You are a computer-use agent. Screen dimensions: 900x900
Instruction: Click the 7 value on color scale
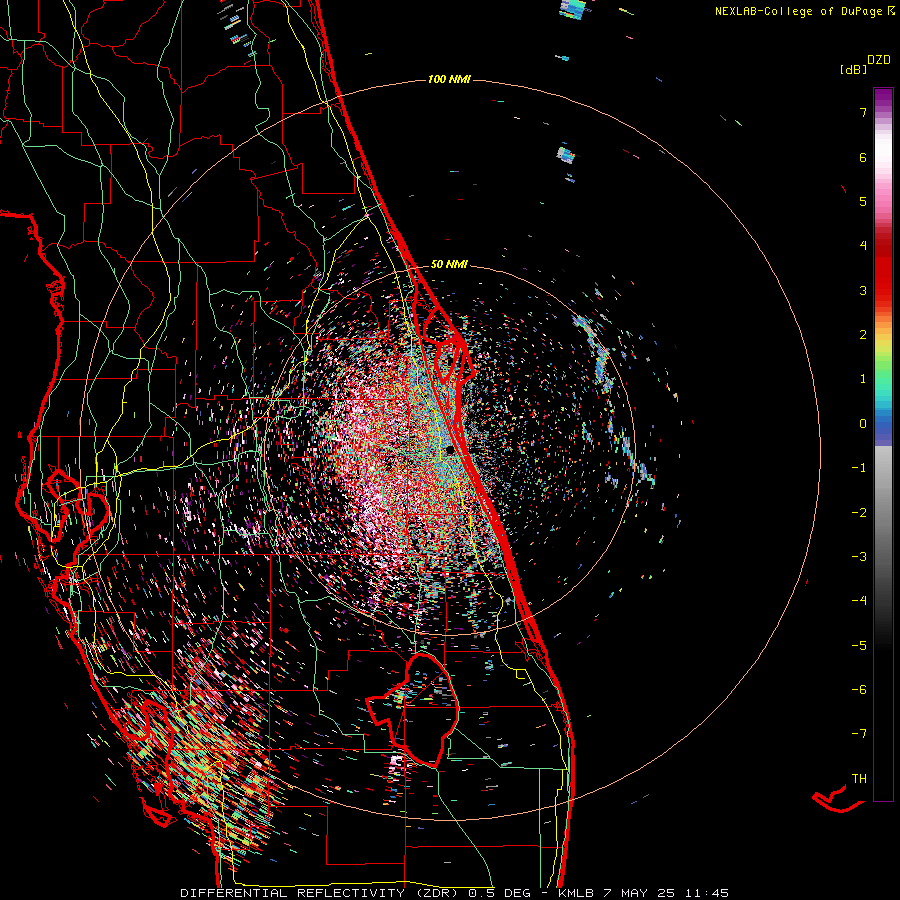(863, 112)
